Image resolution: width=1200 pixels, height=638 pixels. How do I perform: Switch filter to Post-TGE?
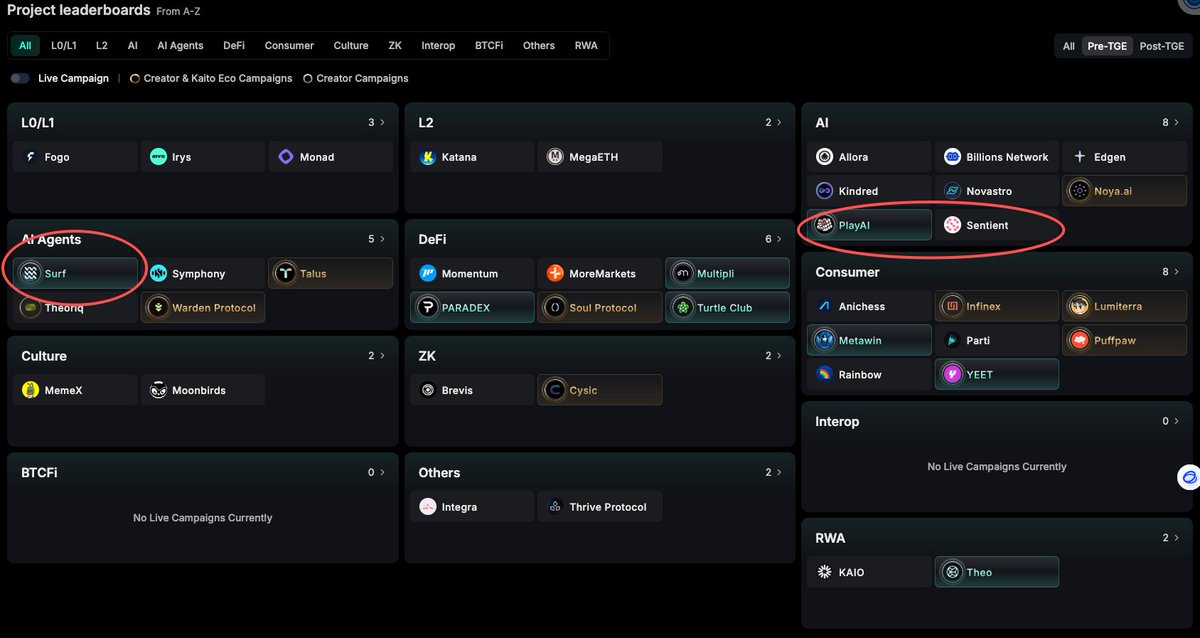click(1161, 46)
